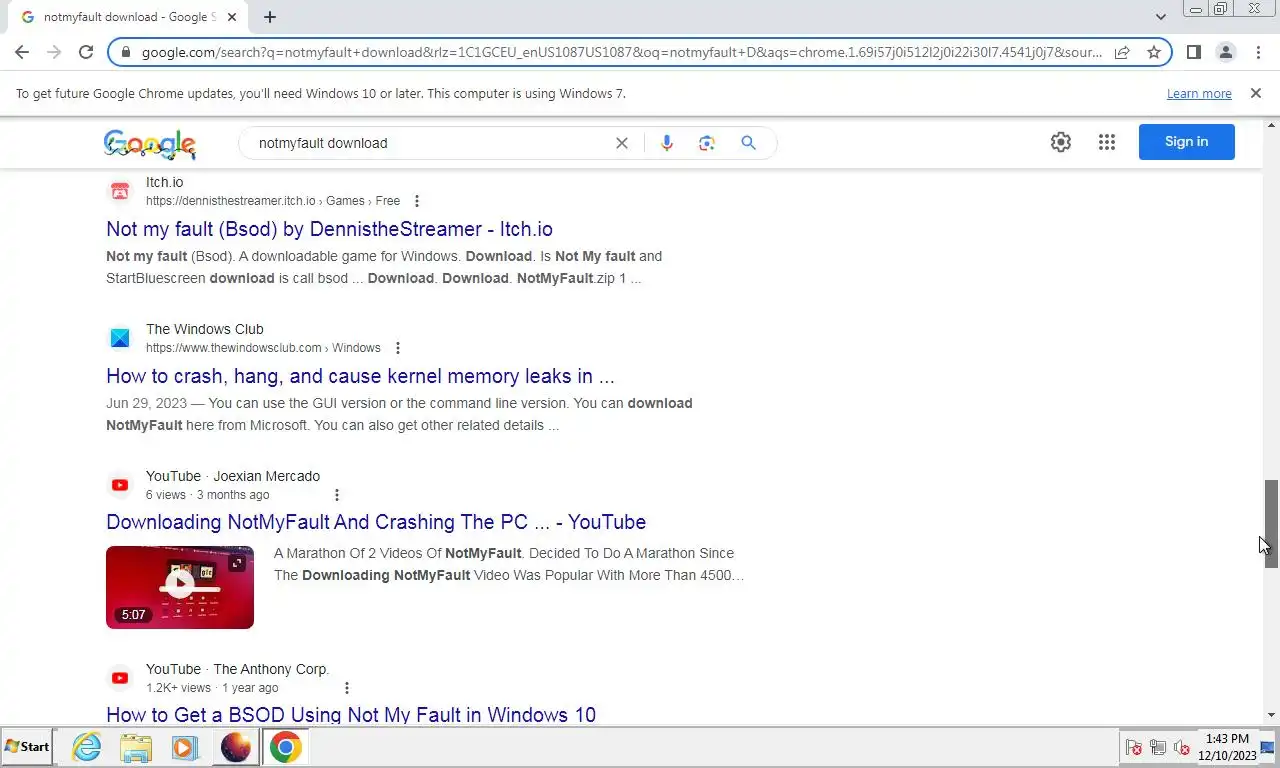
Task: Click The Windows Club site favicon
Action: click(120, 338)
